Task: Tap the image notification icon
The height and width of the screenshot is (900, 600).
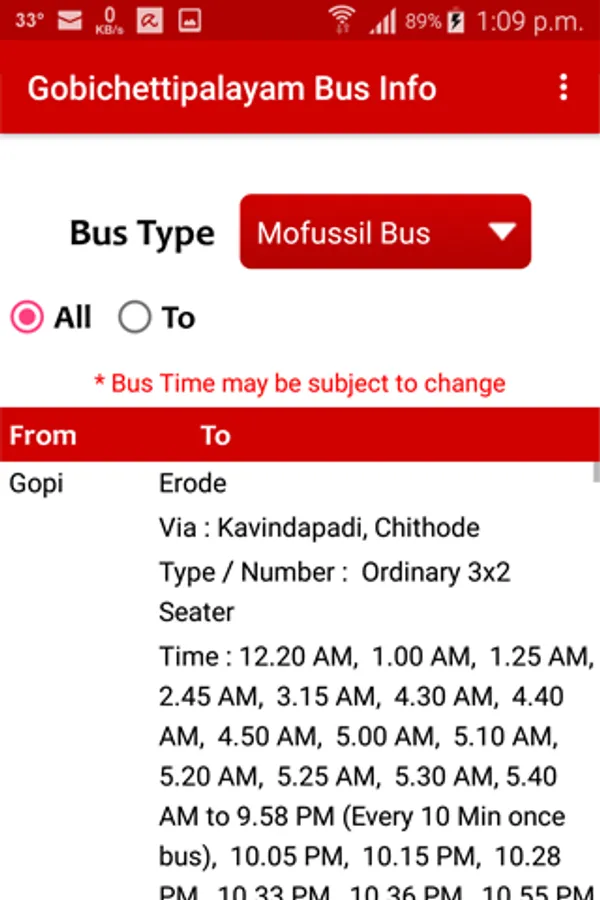Action: (189, 21)
